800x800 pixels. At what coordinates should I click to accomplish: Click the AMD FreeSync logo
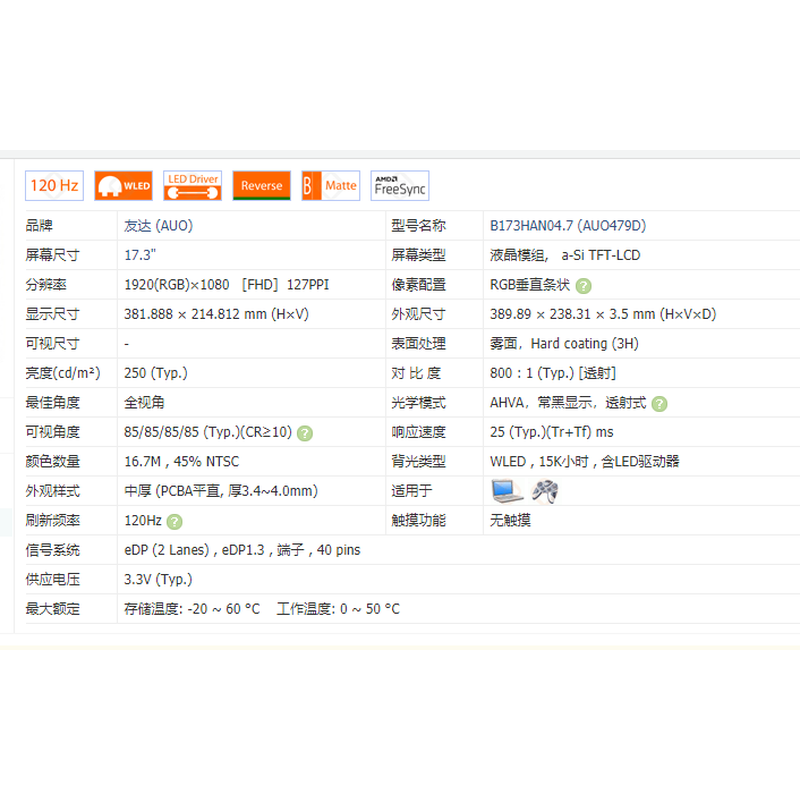(x=399, y=185)
